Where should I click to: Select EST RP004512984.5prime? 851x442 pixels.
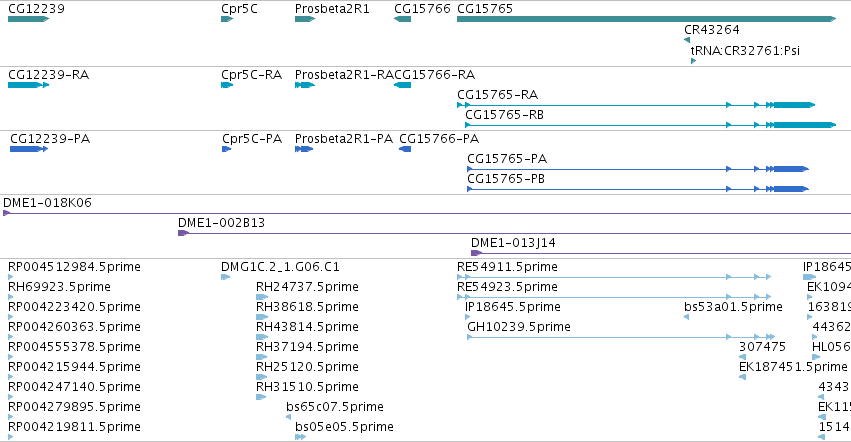[x=74, y=267]
